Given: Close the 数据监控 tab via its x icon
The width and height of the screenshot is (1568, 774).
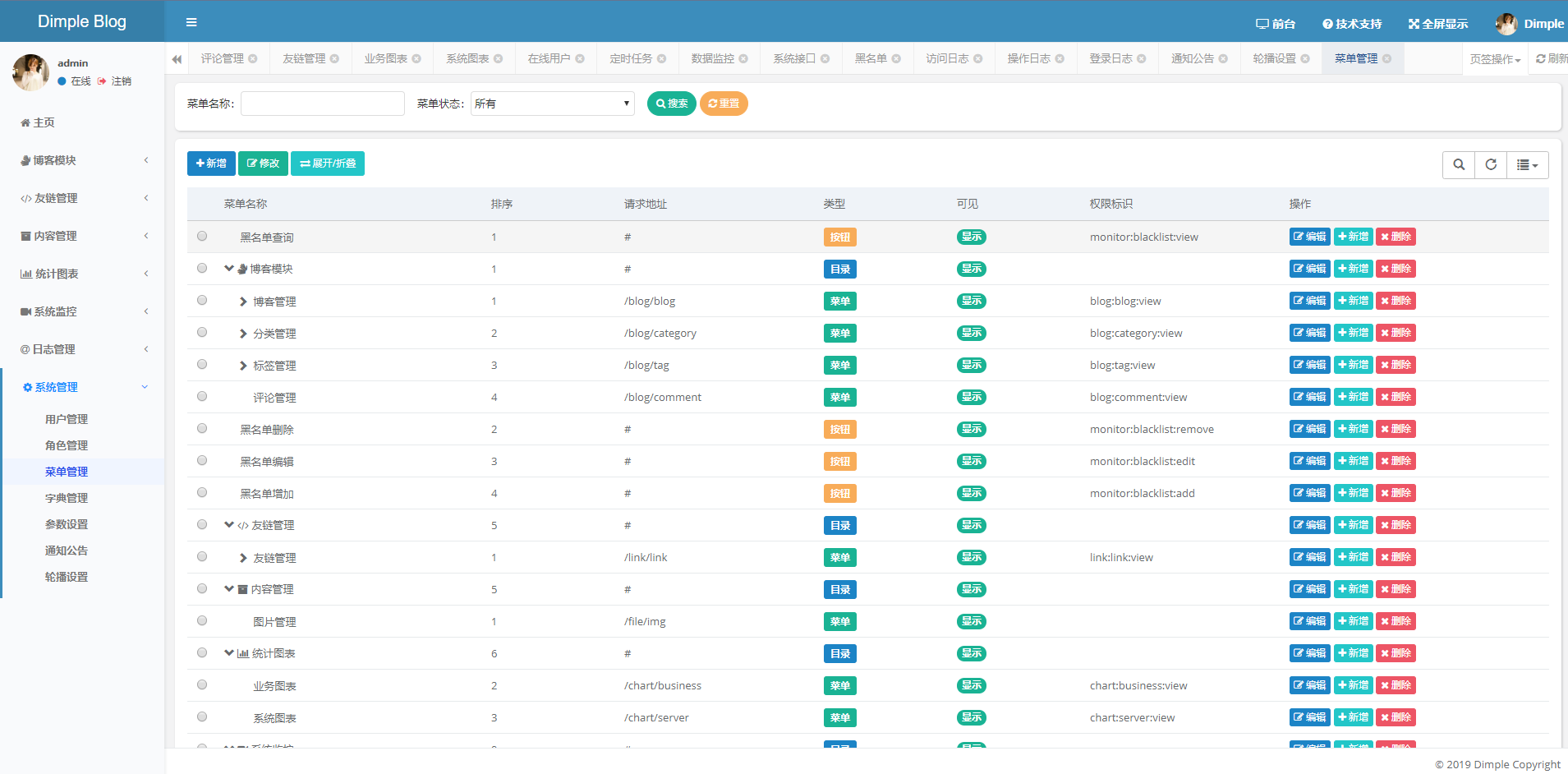Looking at the screenshot, I should point(743,58).
